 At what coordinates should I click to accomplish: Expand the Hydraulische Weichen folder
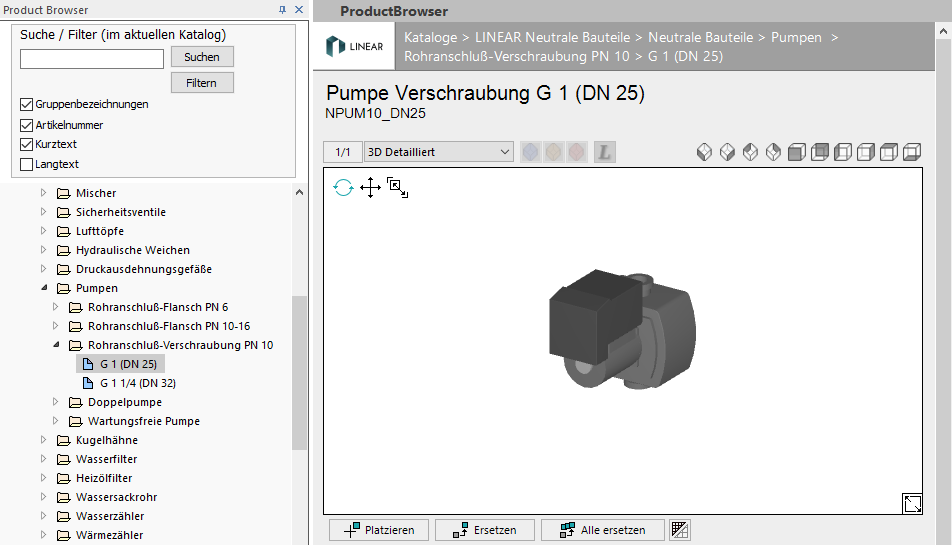tap(43, 250)
